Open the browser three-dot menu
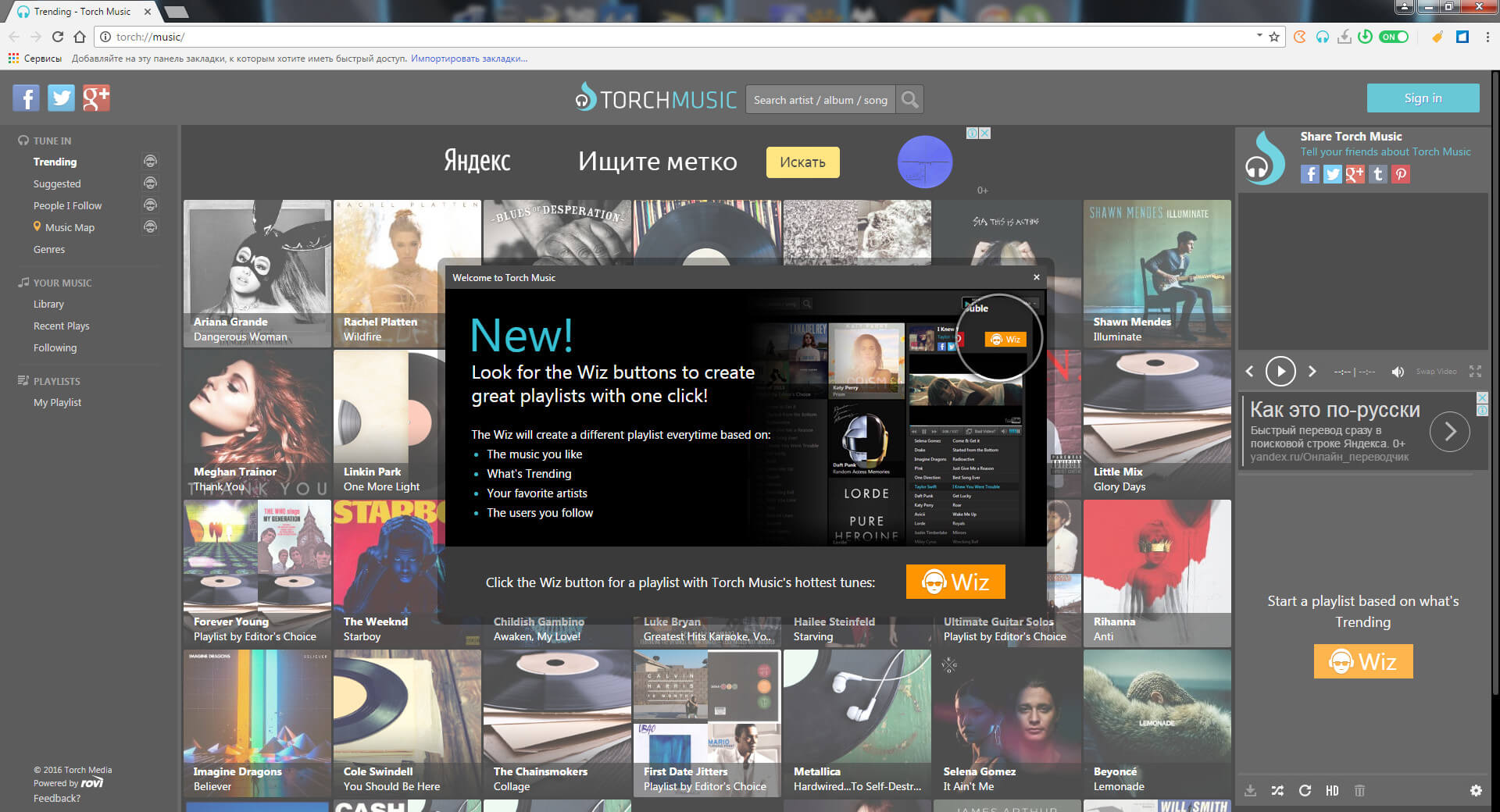This screenshot has height=812, width=1500. click(x=1487, y=37)
